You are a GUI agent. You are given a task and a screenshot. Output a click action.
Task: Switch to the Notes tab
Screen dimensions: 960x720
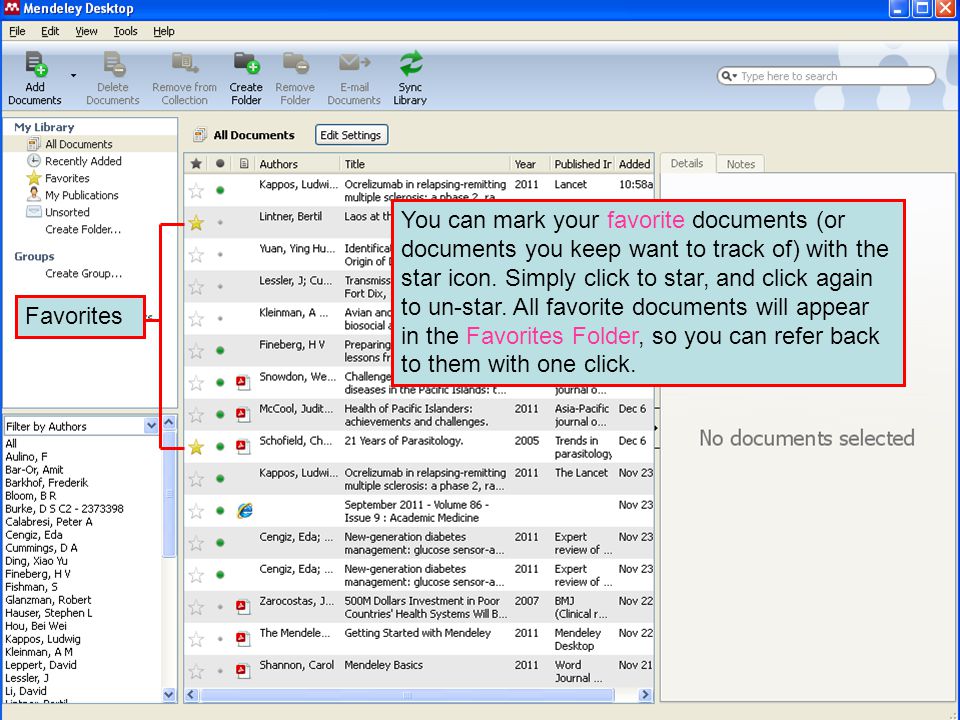[741, 164]
